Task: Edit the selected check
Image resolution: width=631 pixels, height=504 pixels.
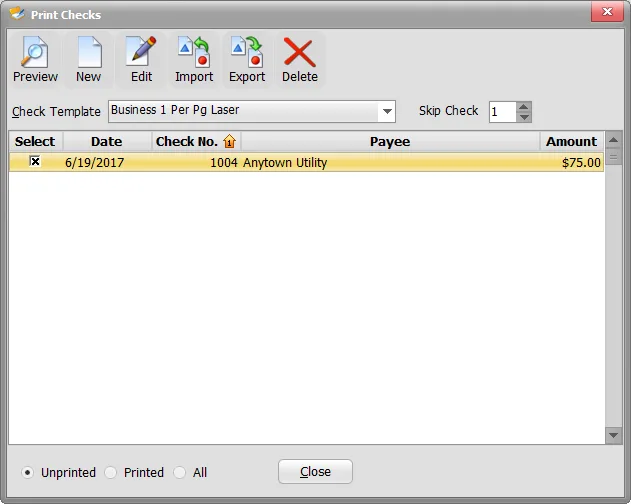Action: (141, 60)
